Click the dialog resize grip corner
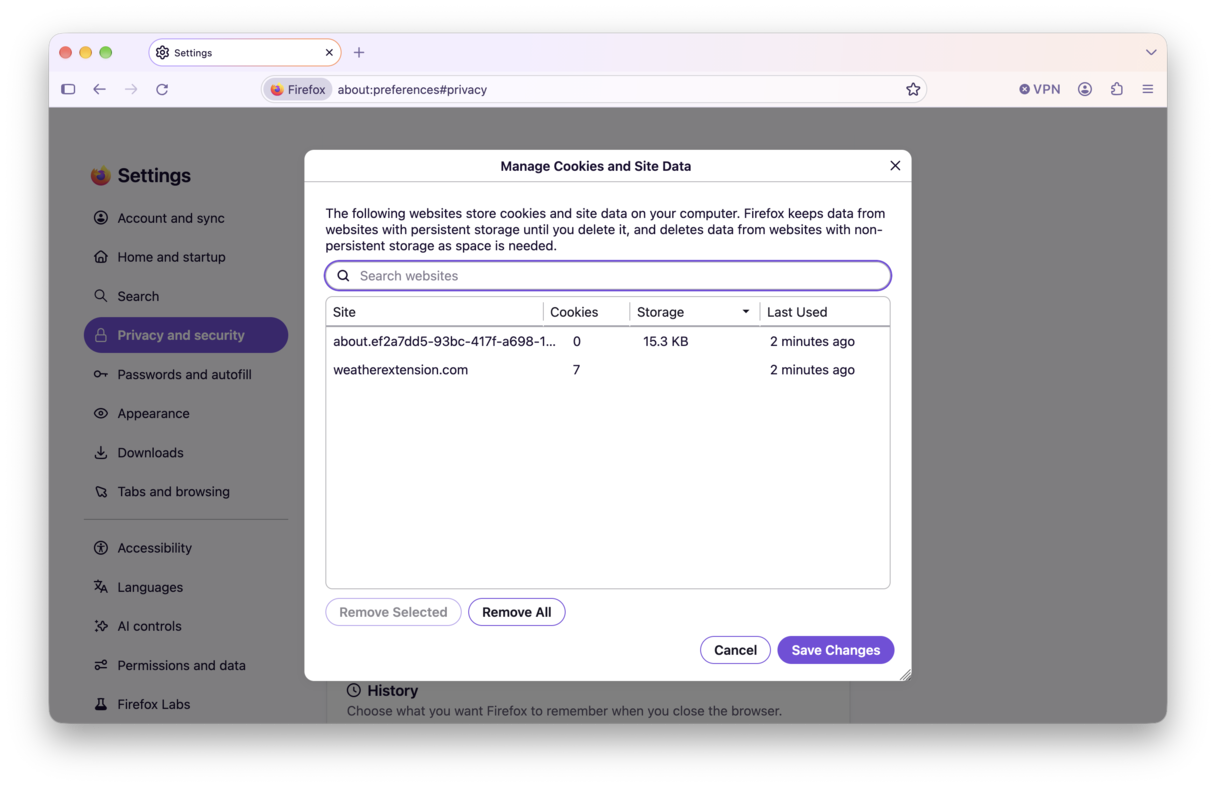Viewport: 1216px width, 788px height. (905, 675)
